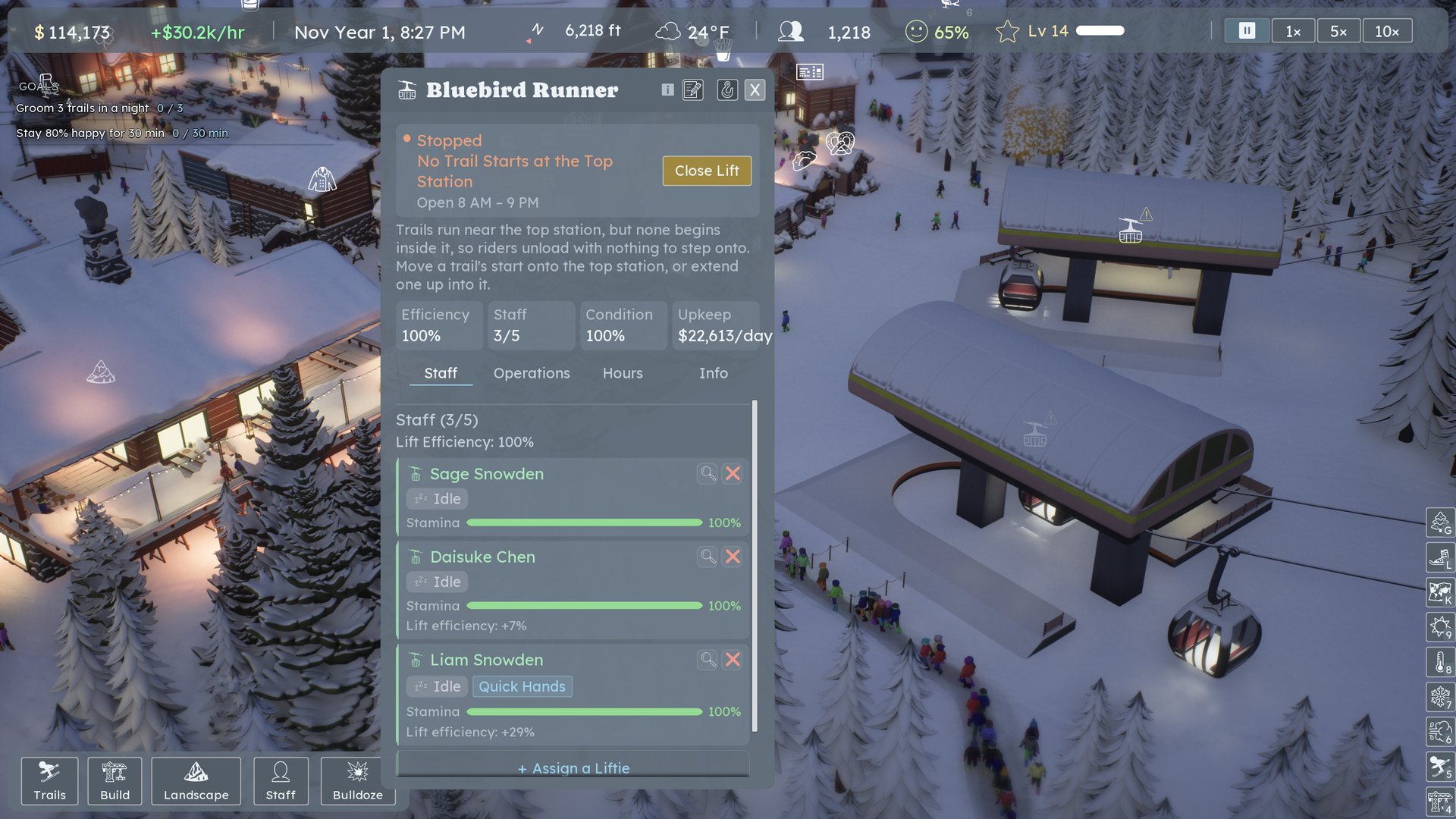
Task: Open the Staff management button
Action: (x=281, y=780)
